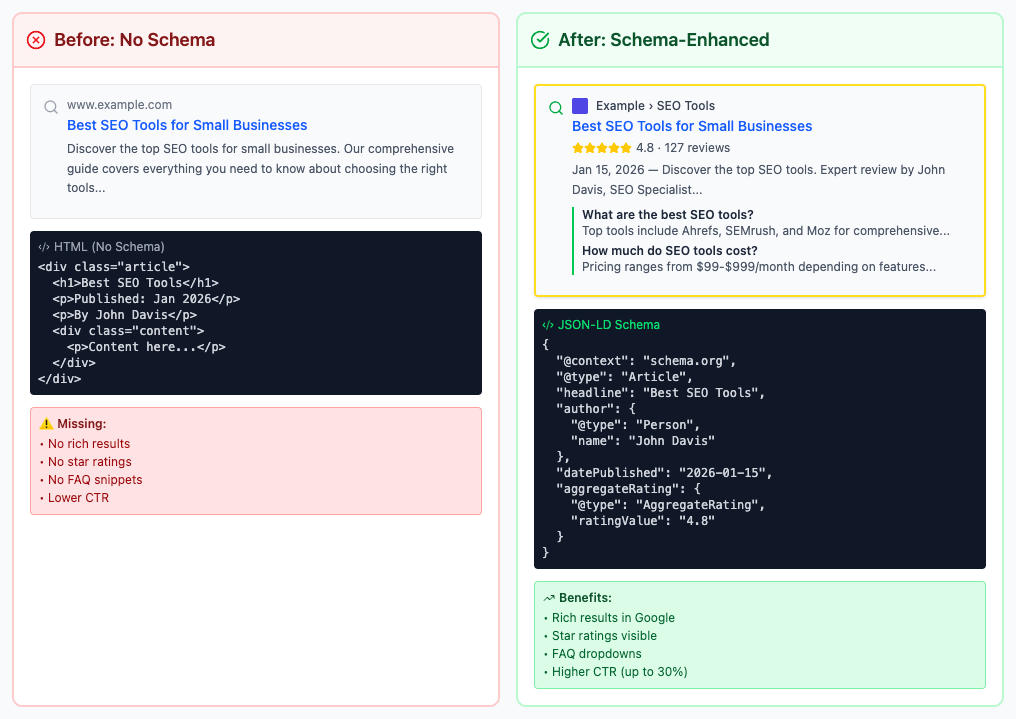Viewport: 1016px width, 719px height.
Task: Click the '"aggregateRating": {' line
Action: click(628, 489)
